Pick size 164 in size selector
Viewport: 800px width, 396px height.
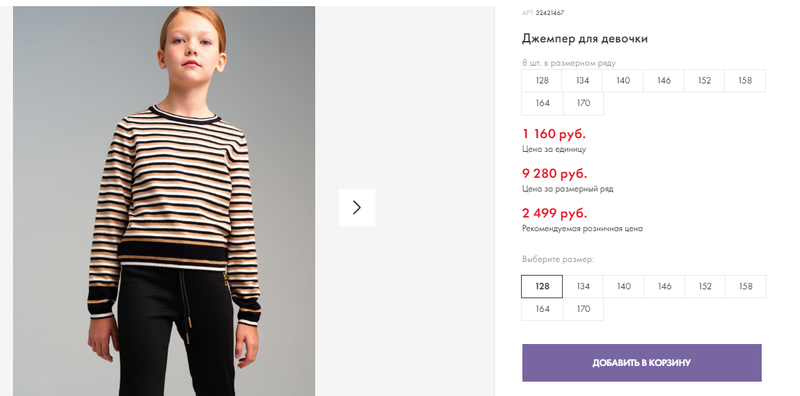click(542, 309)
